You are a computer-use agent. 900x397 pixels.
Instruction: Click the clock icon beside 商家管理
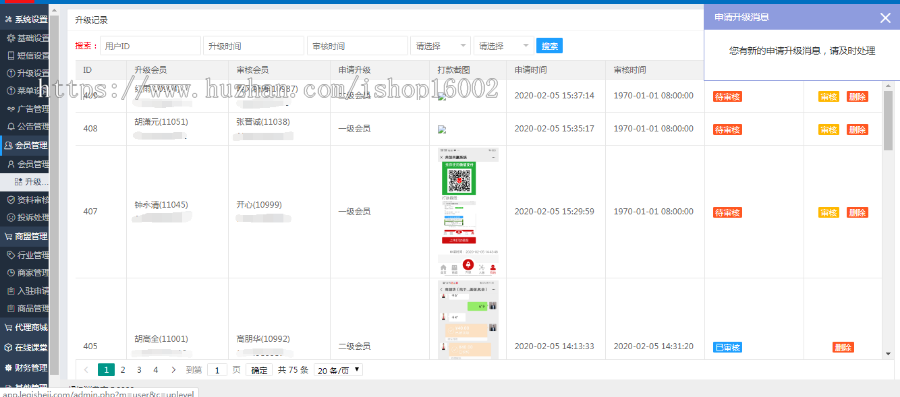(10, 273)
